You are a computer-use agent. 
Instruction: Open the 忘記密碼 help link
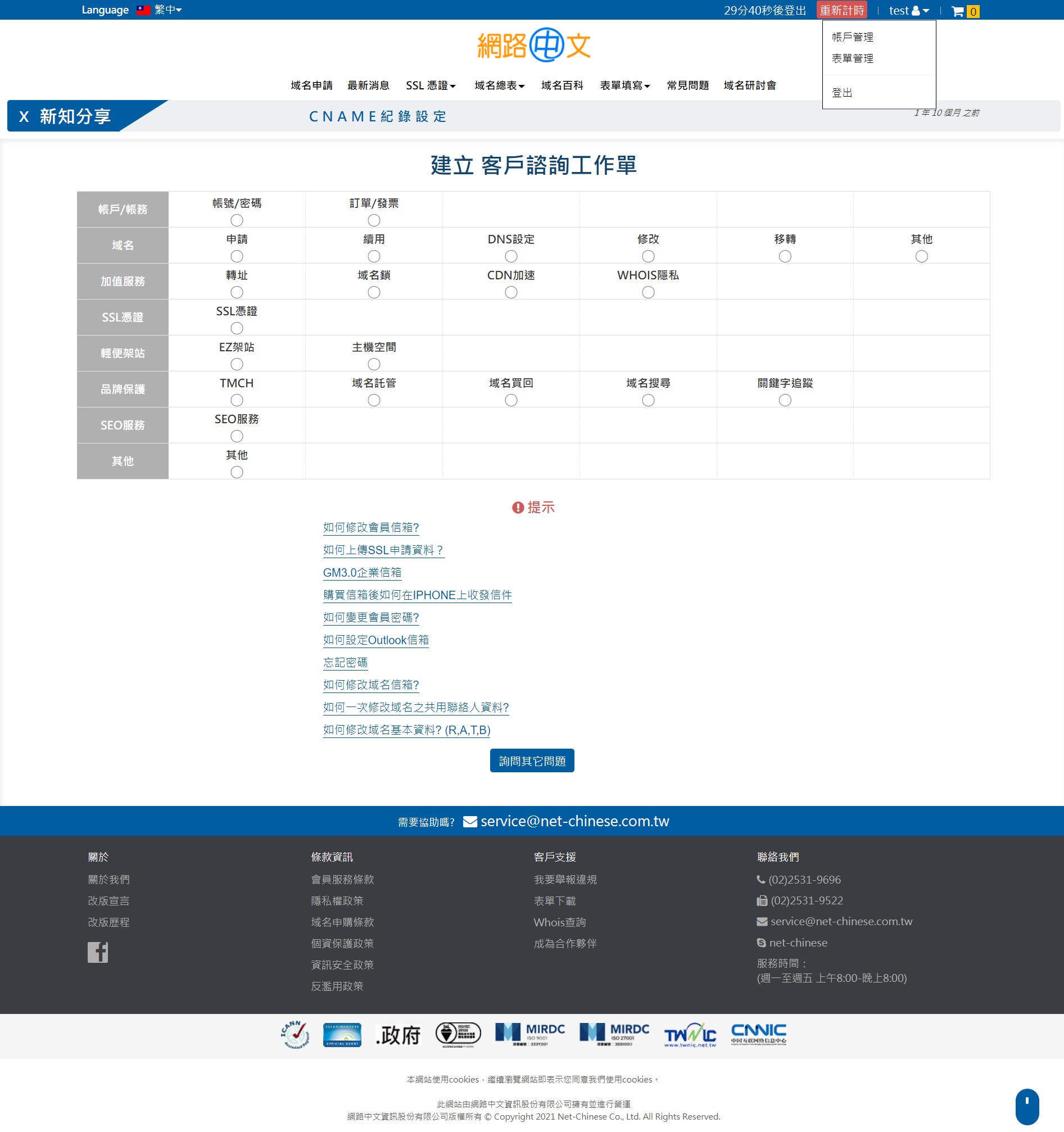pyautogui.click(x=345, y=662)
